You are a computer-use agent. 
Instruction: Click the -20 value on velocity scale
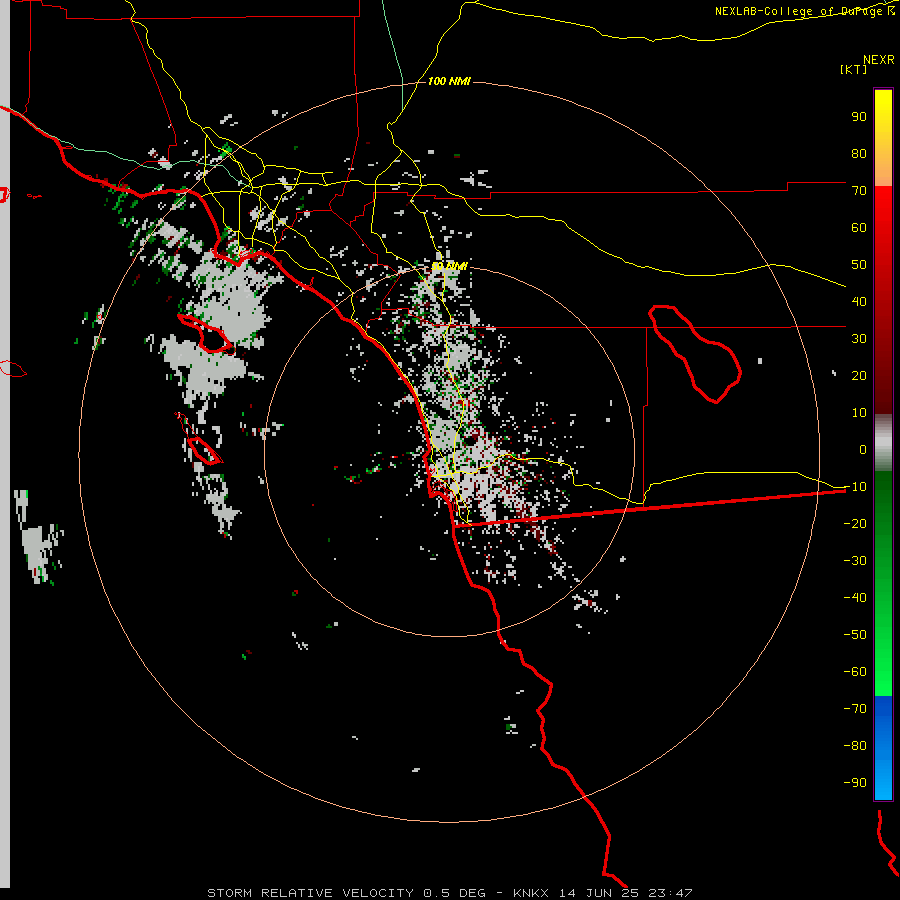pyautogui.click(x=855, y=523)
